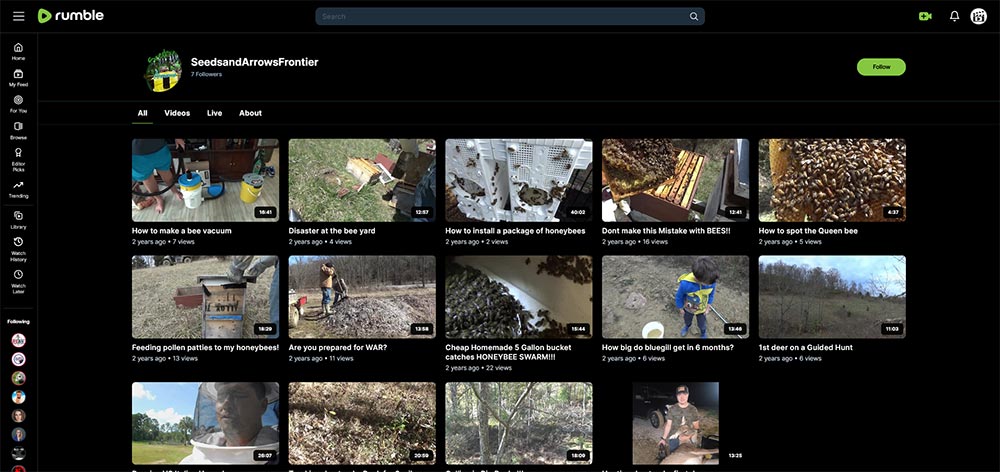Play the 'spot the Queen bee' thumbnail
The width and height of the screenshot is (1000, 472).
coord(832,181)
